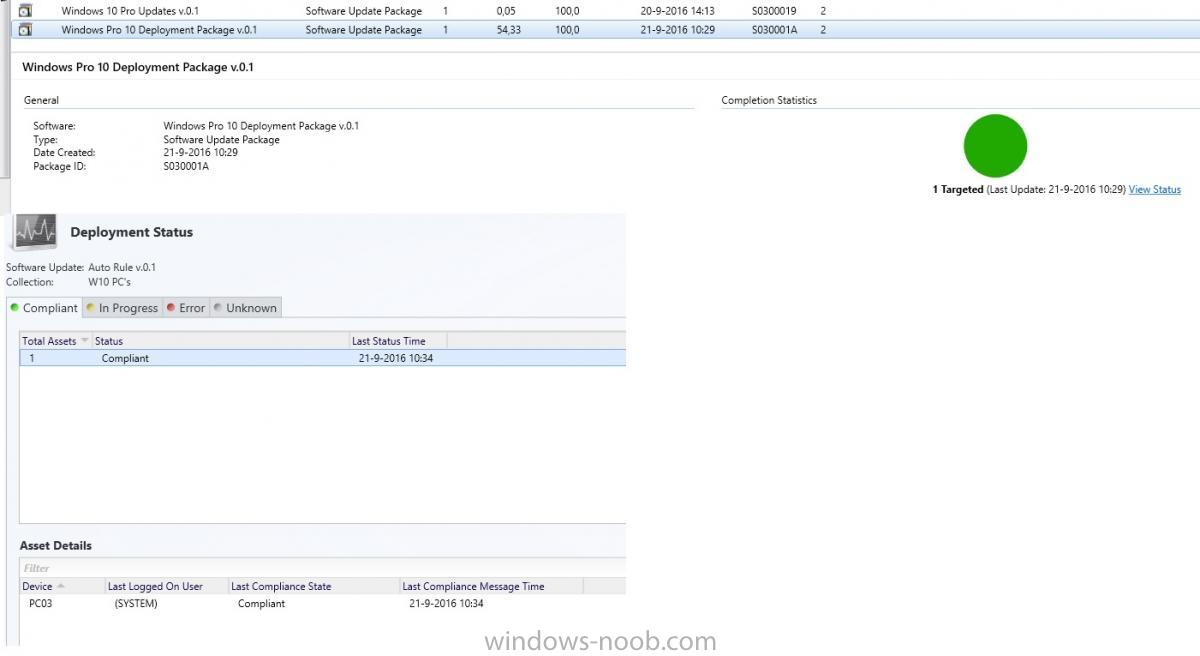Click S030001A in the selected list row

(x=775, y=30)
